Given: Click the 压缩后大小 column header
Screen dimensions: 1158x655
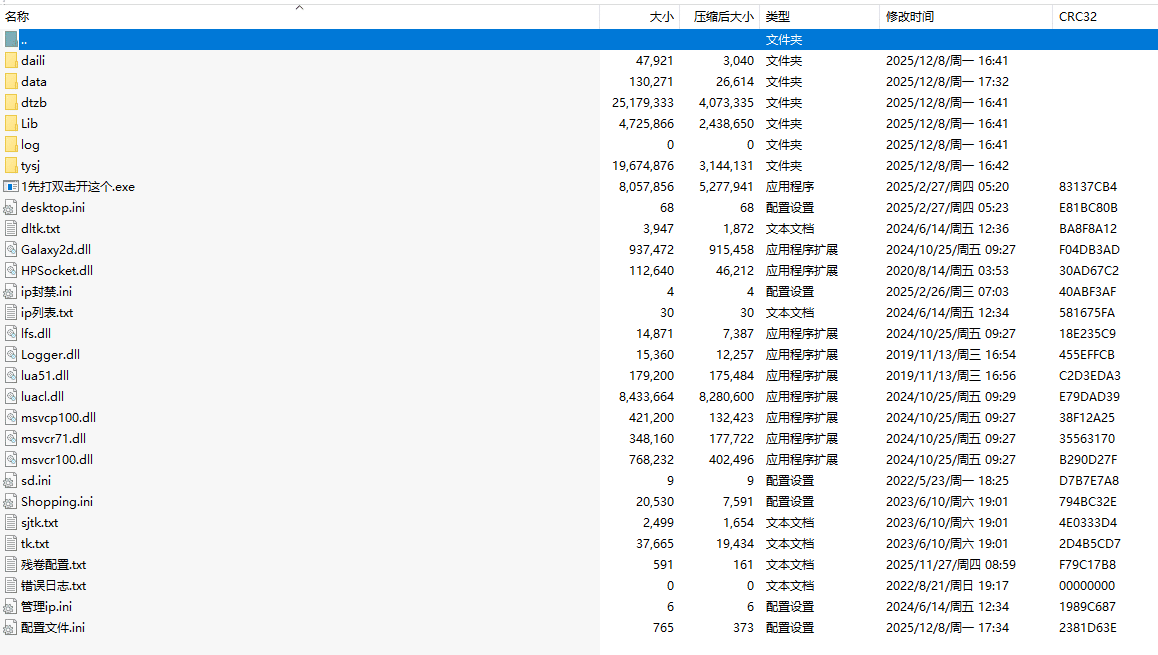Looking at the screenshot, I should pyautogui.click(x=724, y=17).
